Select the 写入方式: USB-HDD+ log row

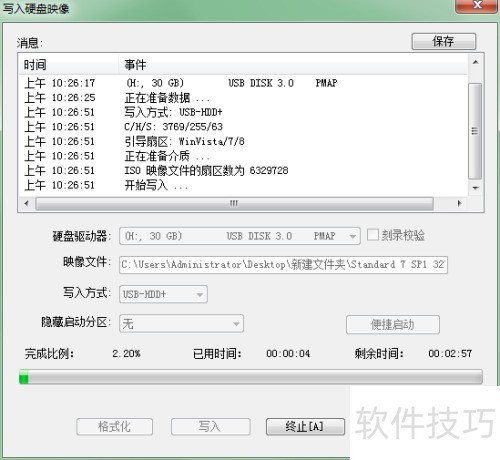click(243, 112)
